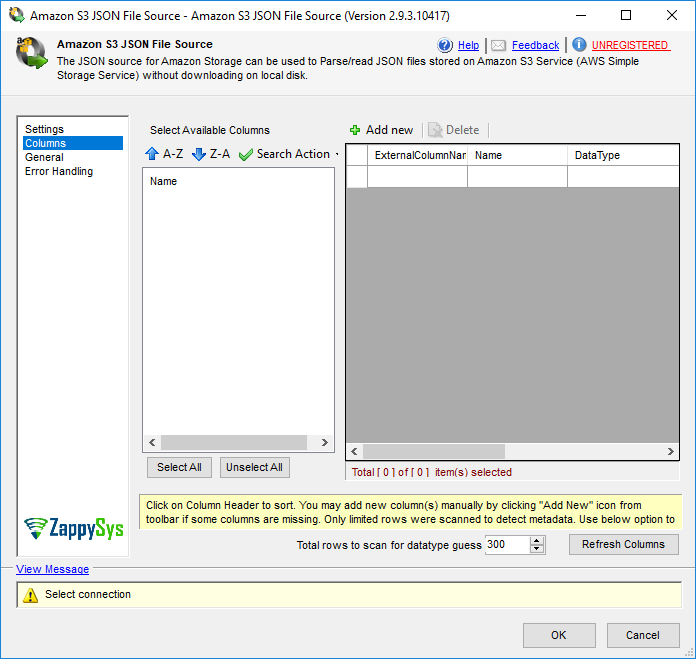Click the Amazon S3 JSON source header icon
696x659 pixels.
[31, 53]
